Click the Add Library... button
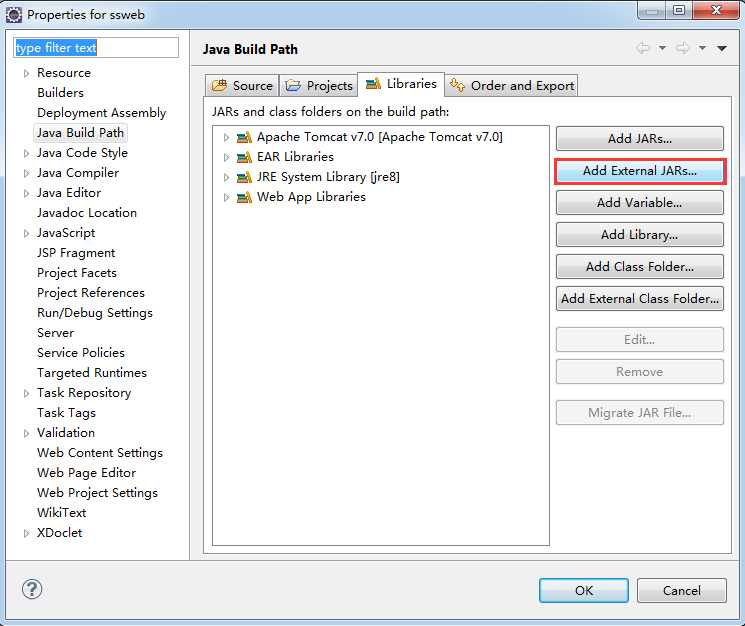 pos(640,235)
